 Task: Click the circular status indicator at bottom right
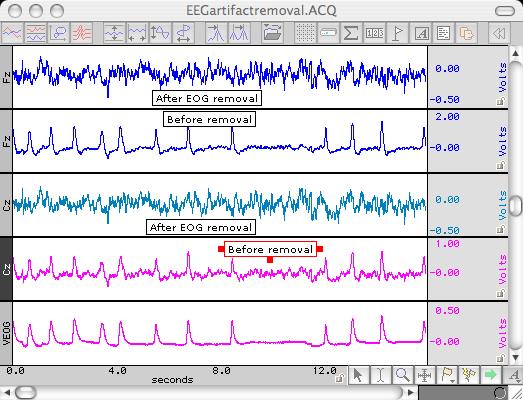499,393
